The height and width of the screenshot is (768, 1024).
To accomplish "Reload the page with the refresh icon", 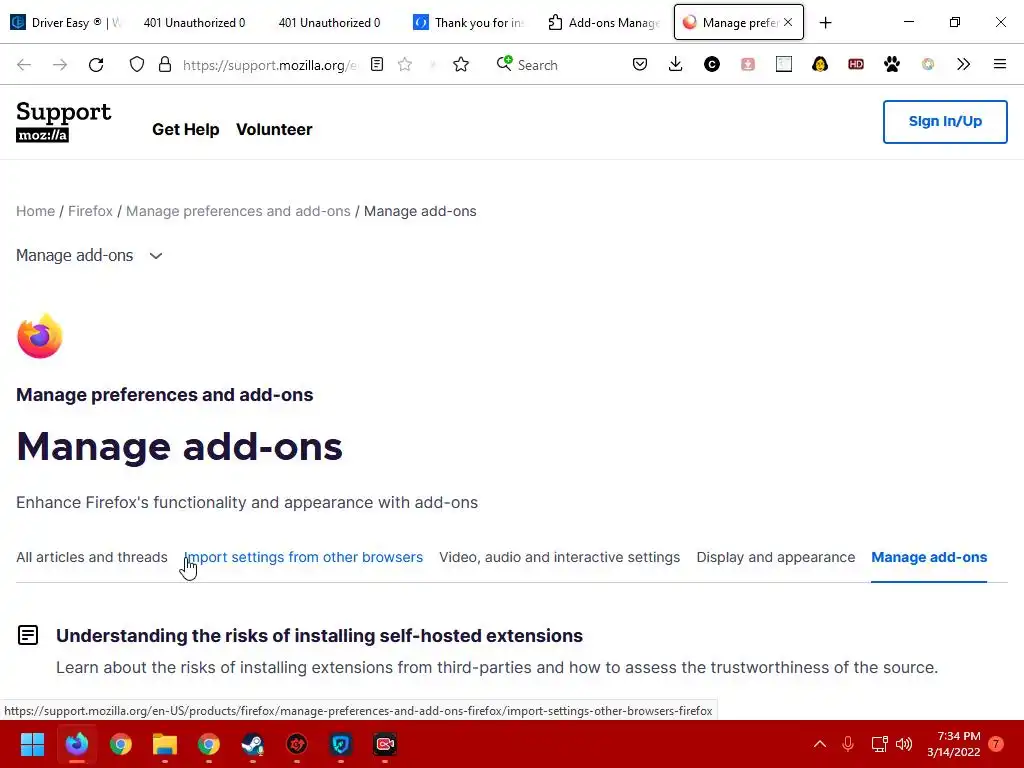I will pos(96,65).
